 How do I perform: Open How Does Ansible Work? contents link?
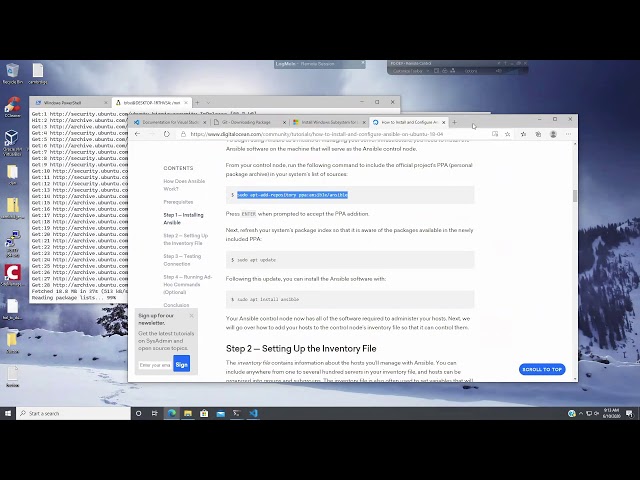(x=184, y=185)
